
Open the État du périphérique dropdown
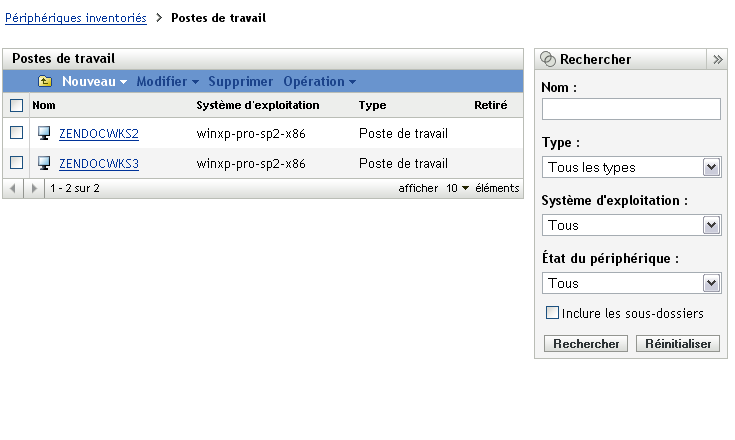(631, 283)
